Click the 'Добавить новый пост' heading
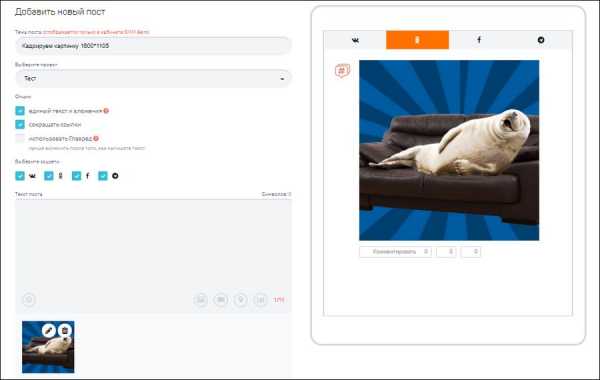The height and width of the screenshot is (380, 600). (60, 12)
